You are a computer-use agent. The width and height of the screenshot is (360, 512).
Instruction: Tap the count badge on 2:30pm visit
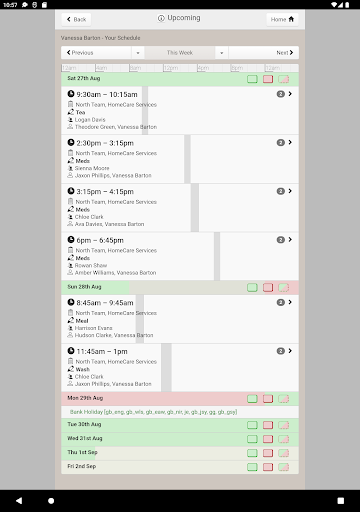281,143
